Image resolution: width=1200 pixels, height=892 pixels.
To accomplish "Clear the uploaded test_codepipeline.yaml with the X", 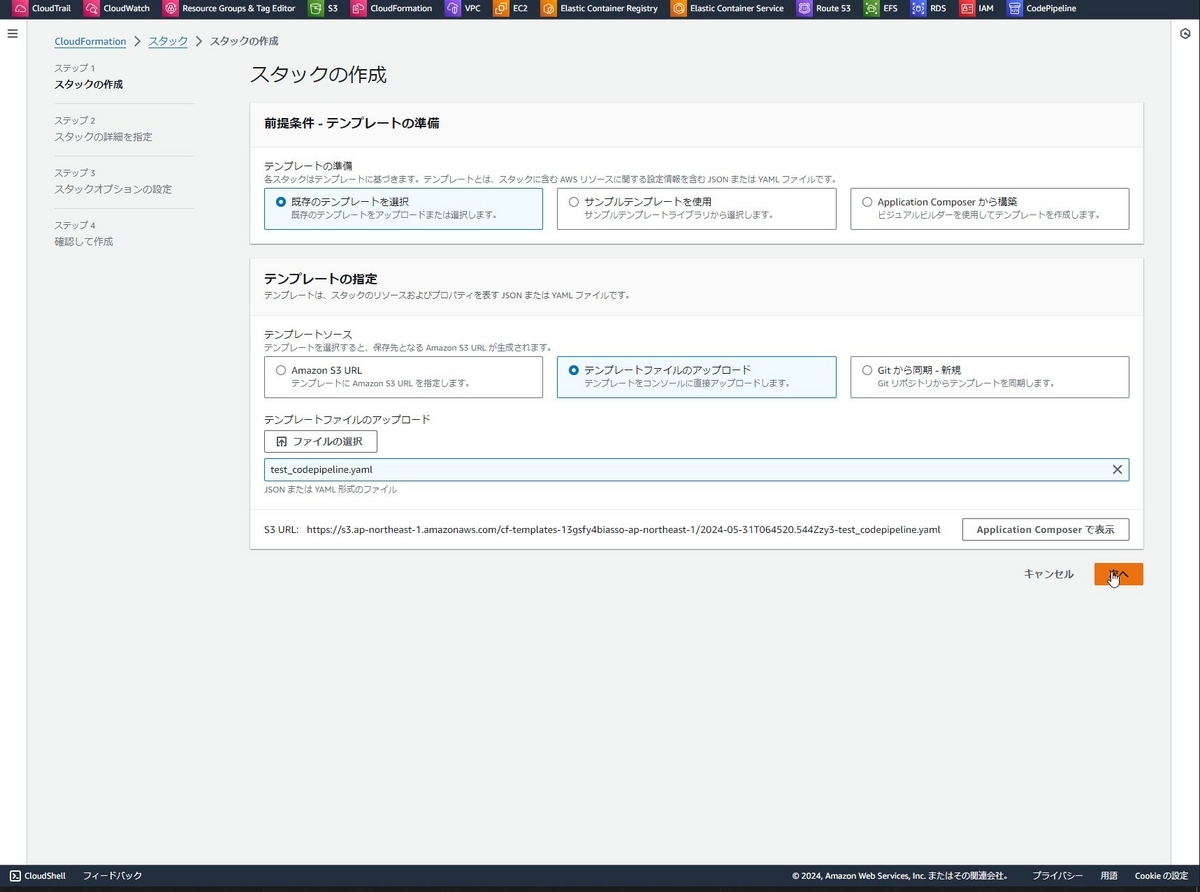I will coord(1117,469).
